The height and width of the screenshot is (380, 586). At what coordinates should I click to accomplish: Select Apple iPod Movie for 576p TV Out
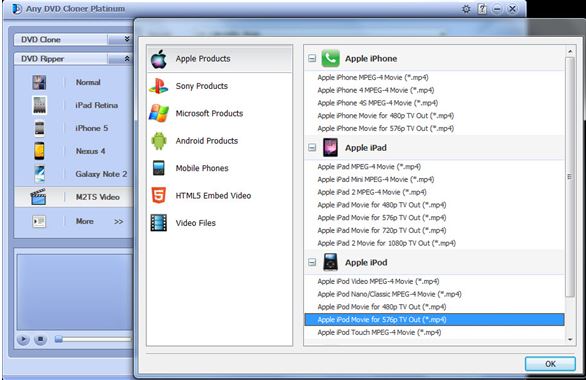tap(434, 319)
